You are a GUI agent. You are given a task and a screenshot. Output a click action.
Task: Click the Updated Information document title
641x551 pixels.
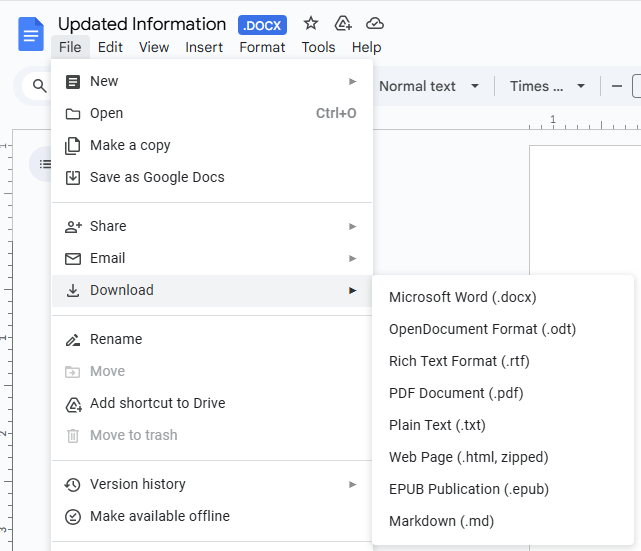[142, 24]
